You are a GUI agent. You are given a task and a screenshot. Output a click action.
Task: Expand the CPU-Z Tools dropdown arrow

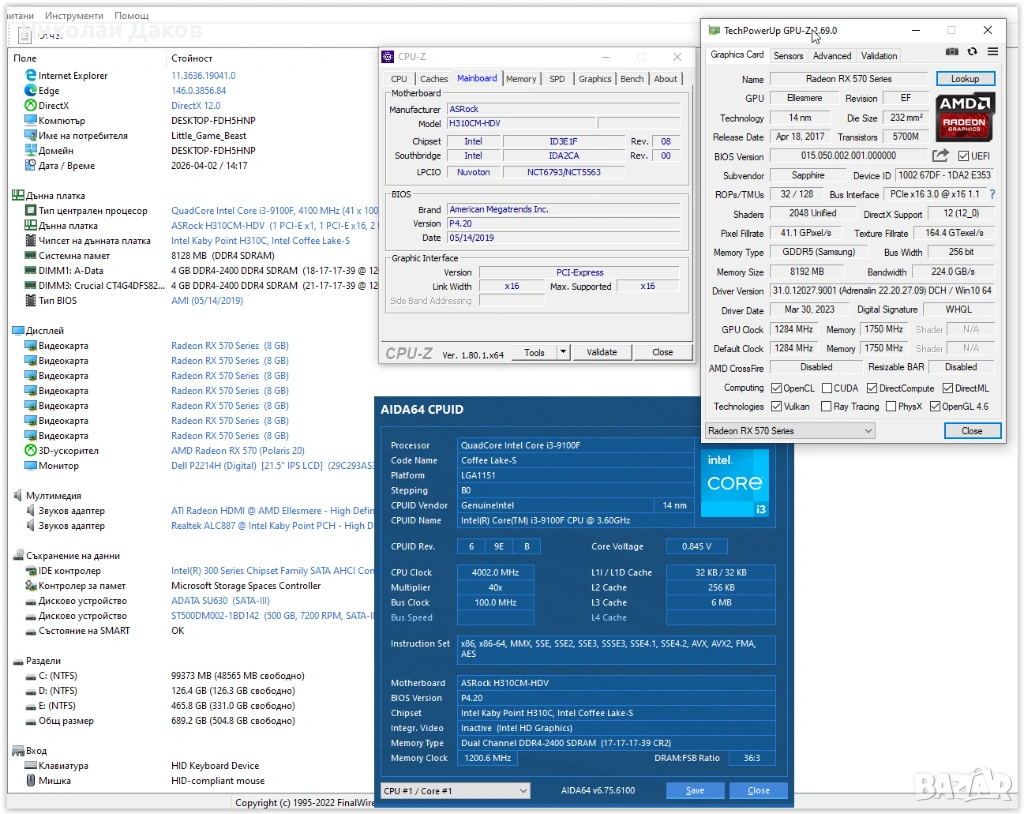[563, 352]
